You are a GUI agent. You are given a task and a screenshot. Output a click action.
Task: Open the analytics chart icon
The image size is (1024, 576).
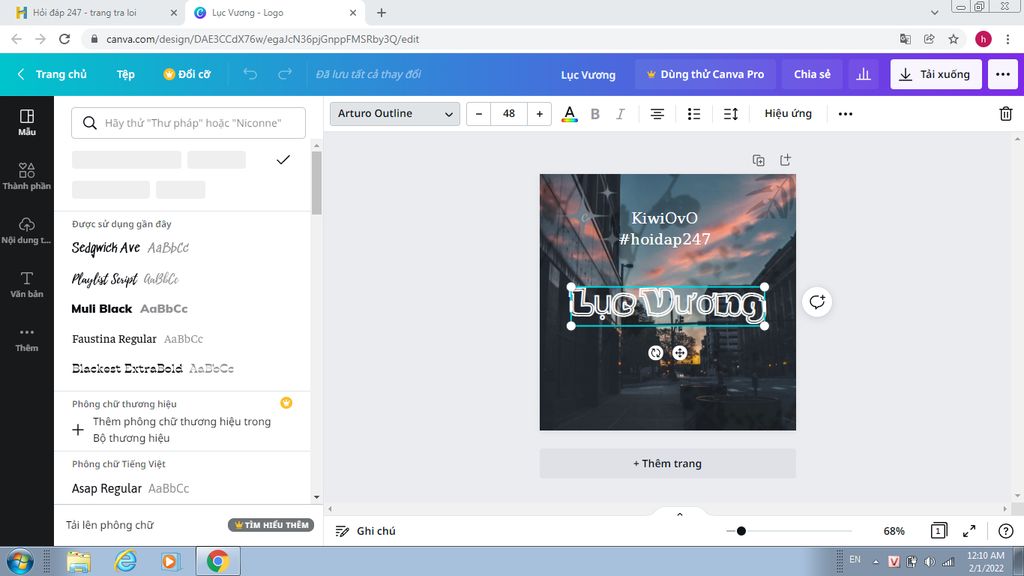pos(863,74)
